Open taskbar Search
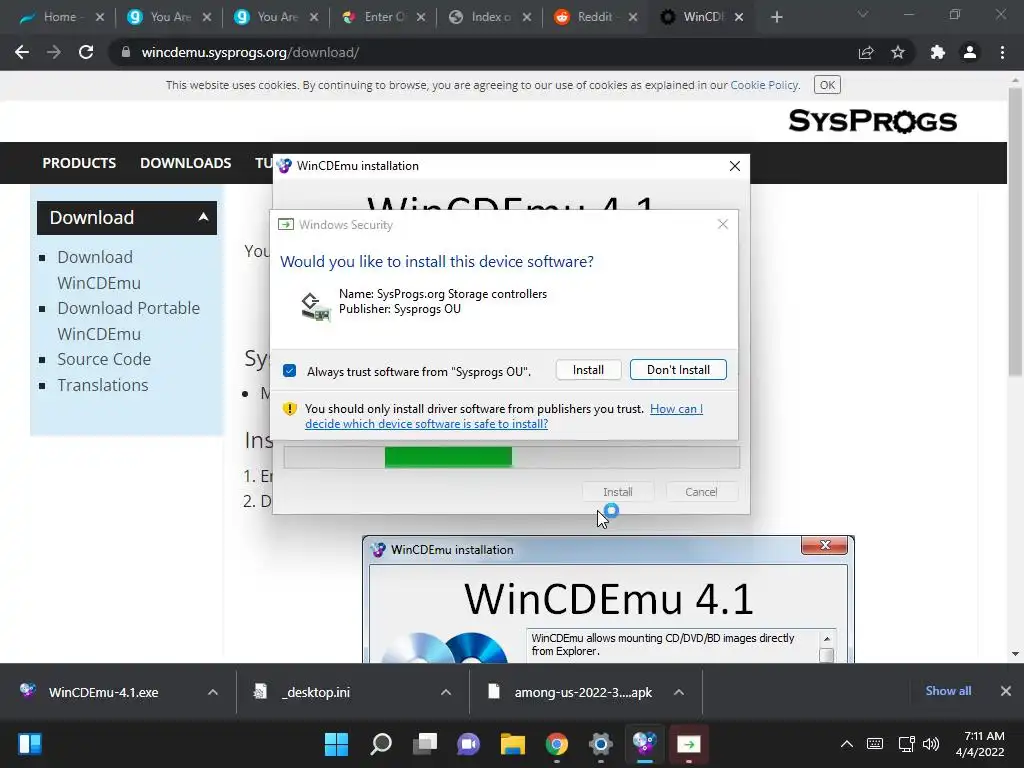 tap(381, 744)
